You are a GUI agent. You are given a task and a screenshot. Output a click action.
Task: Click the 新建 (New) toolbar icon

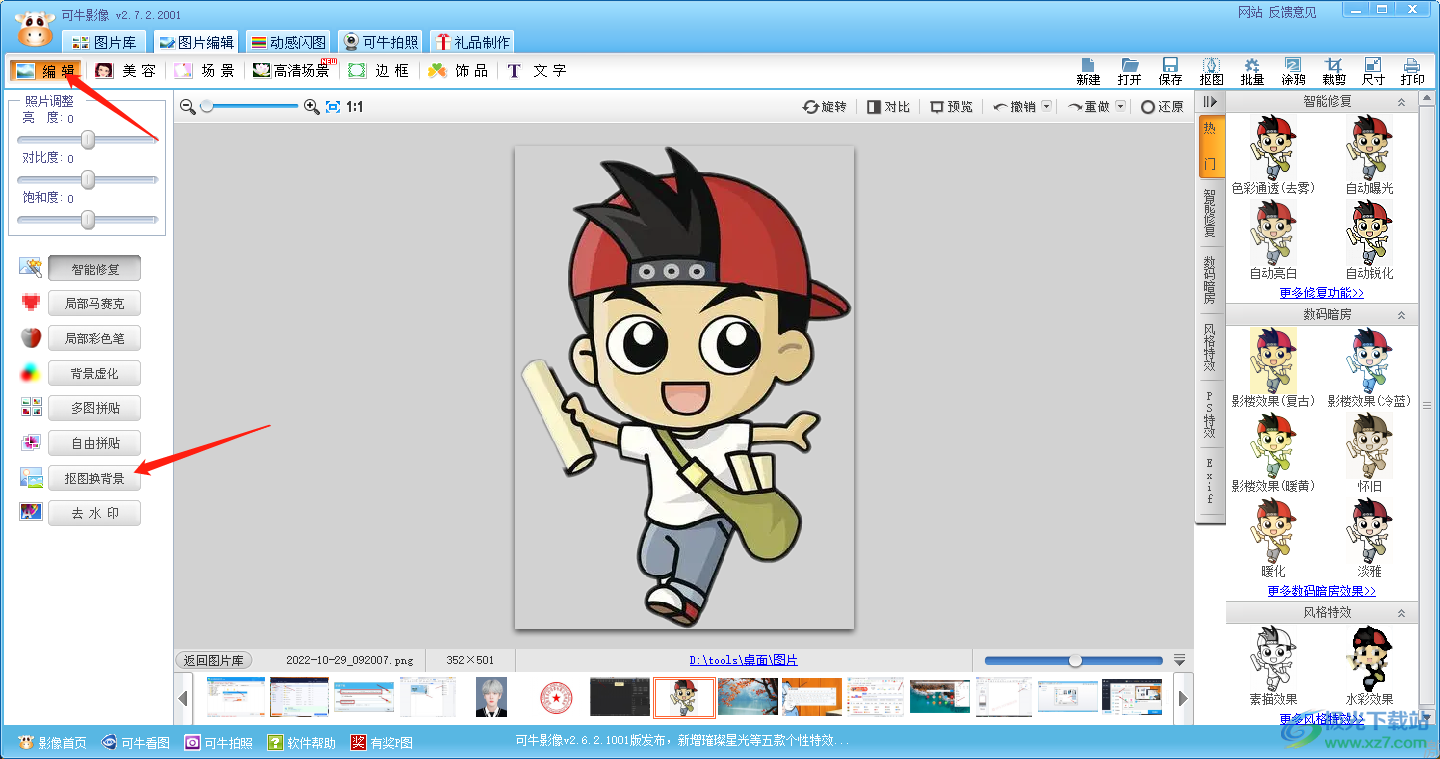(1088, 71)
